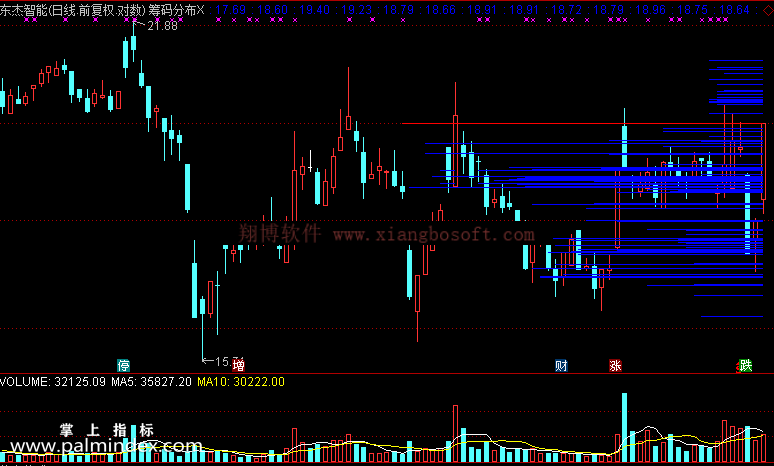The width and height of the screenshot is (774, 466).
Task: Click the 15.7 low price label
Action: pyautogui.click(x=229, y=361)
